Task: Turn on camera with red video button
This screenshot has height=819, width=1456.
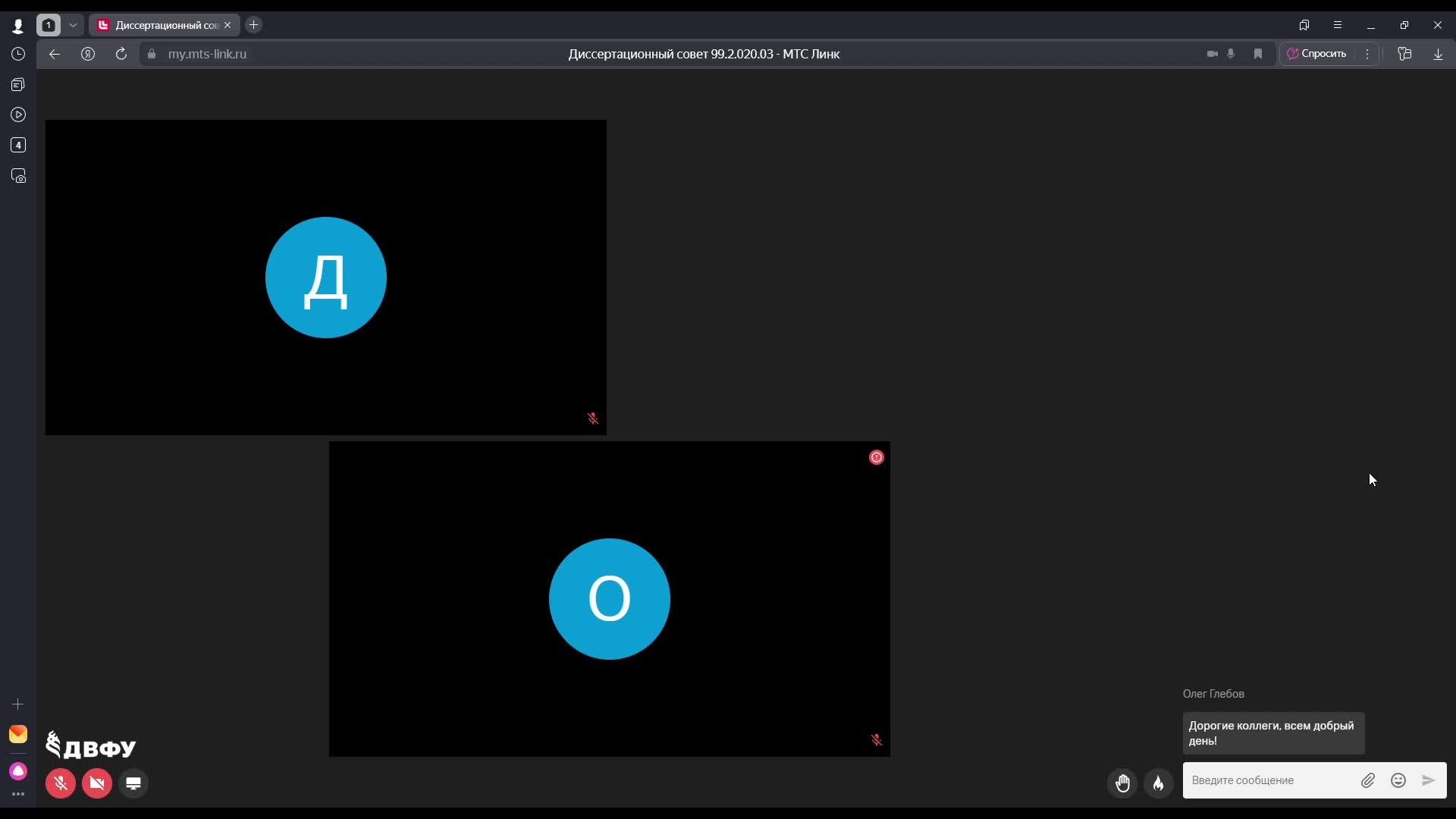Action: [97, 783]
